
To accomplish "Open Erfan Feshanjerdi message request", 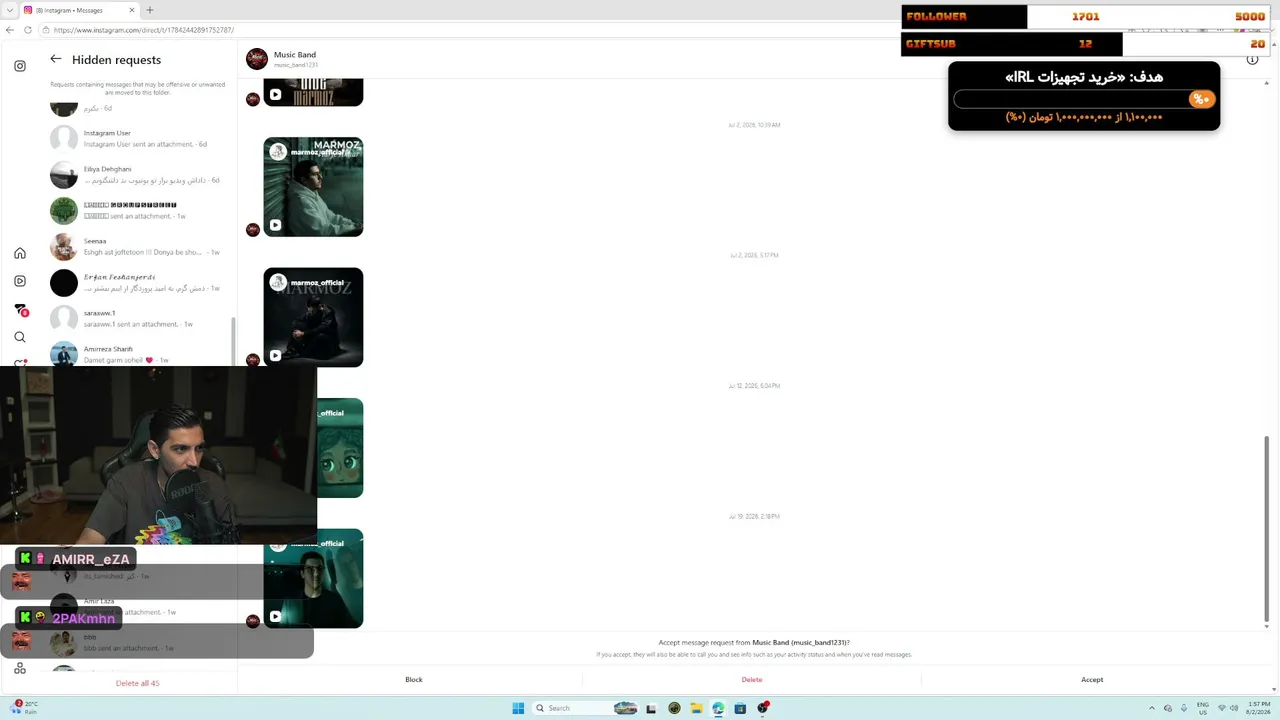I will coord(140,282).
